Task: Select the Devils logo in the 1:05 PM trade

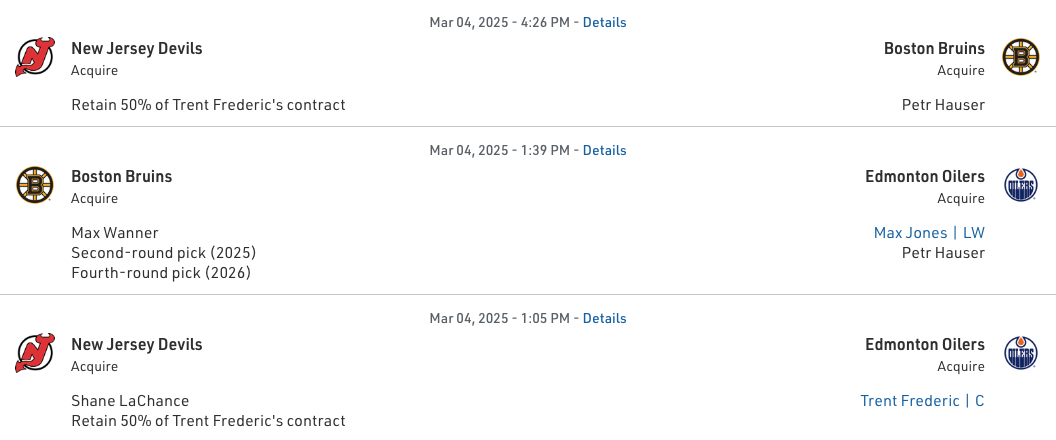Action: 35,353
